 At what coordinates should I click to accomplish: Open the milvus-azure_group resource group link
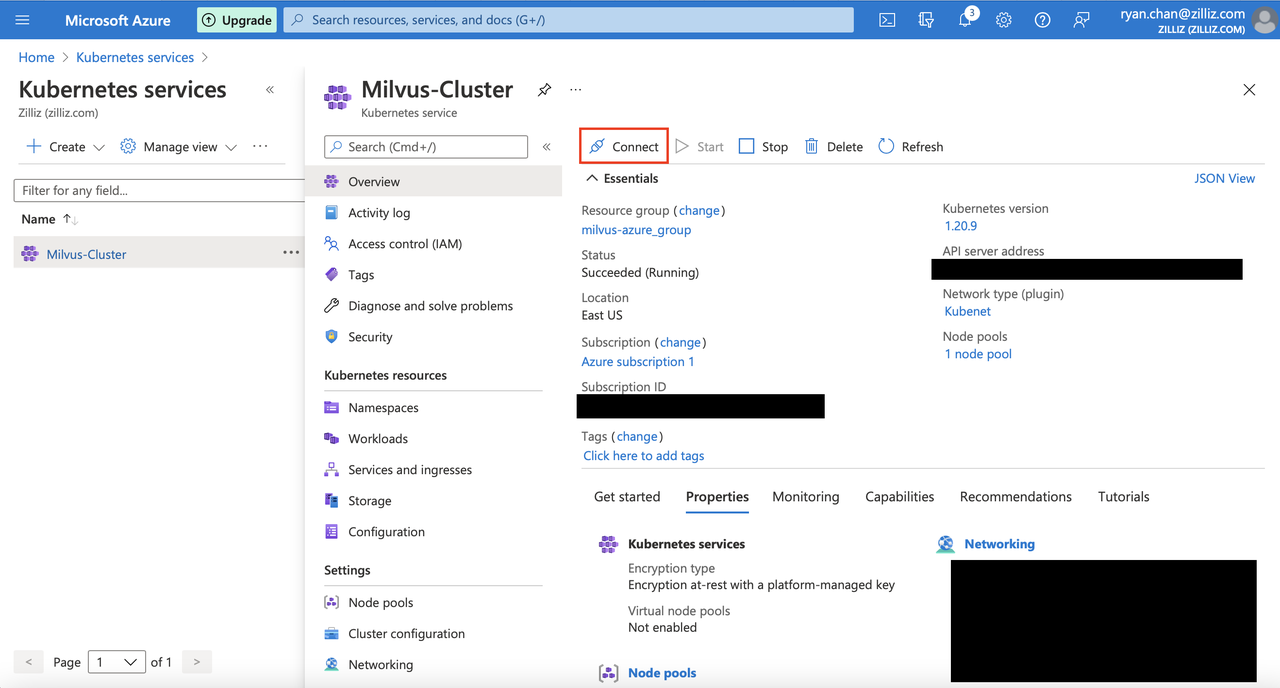coord(636,230)
